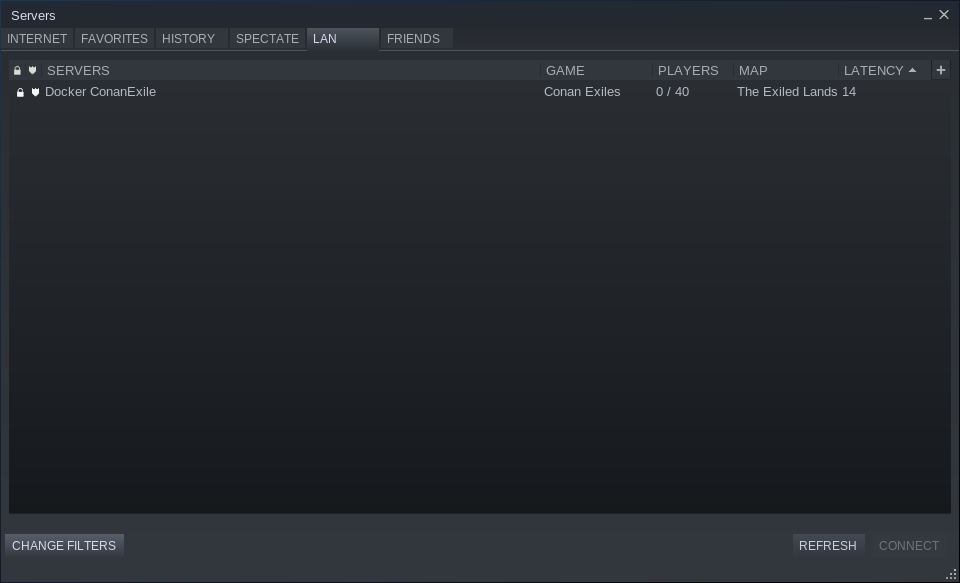This screenshot has width=960, height=583.
Task: Click the 0 / 40 players cell
Action: [x=672, y=92]
